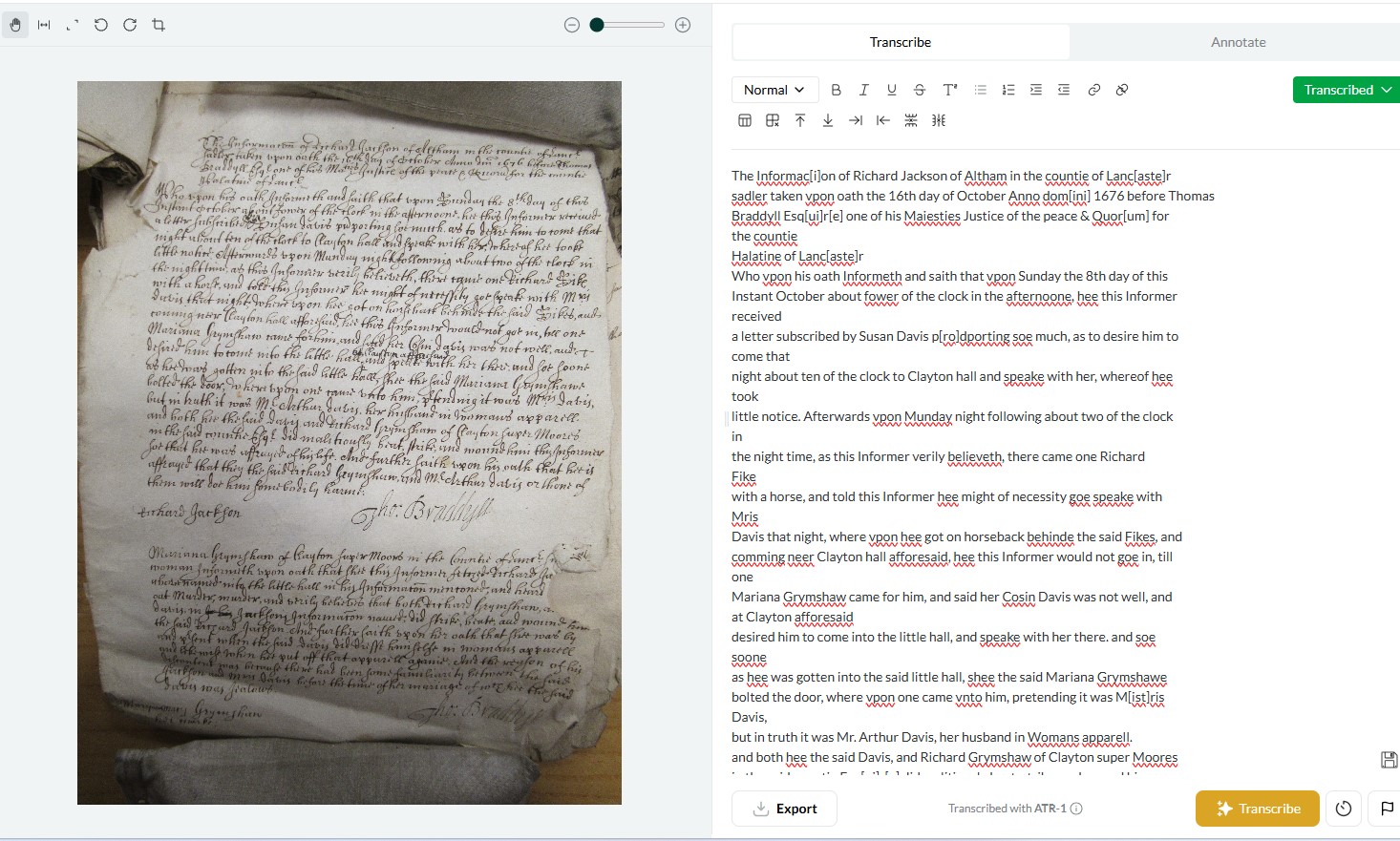
Task: Toggle strikethrough formatting
Action: point(920,90)
